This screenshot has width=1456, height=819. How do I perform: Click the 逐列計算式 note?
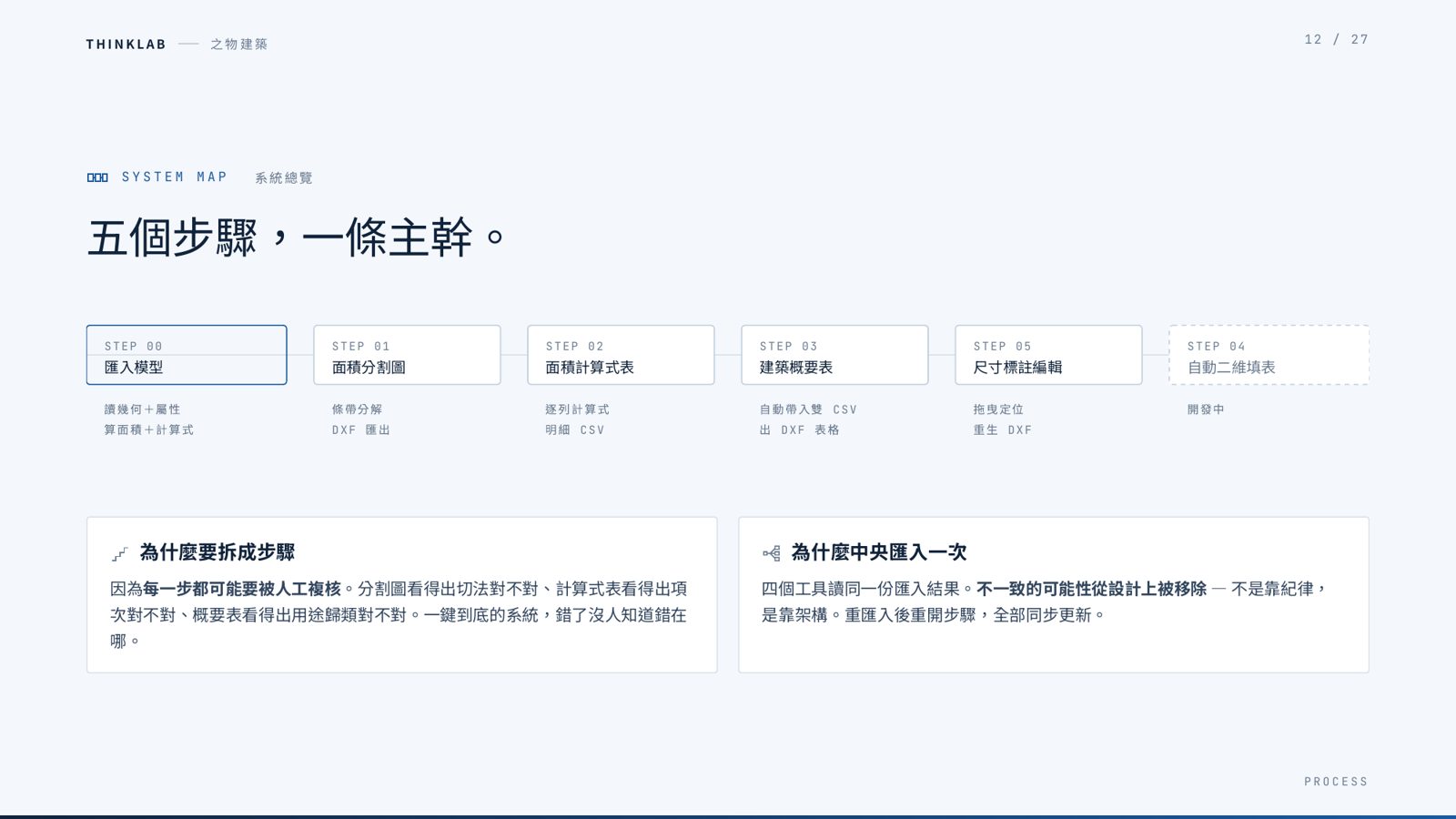(577, 409)
